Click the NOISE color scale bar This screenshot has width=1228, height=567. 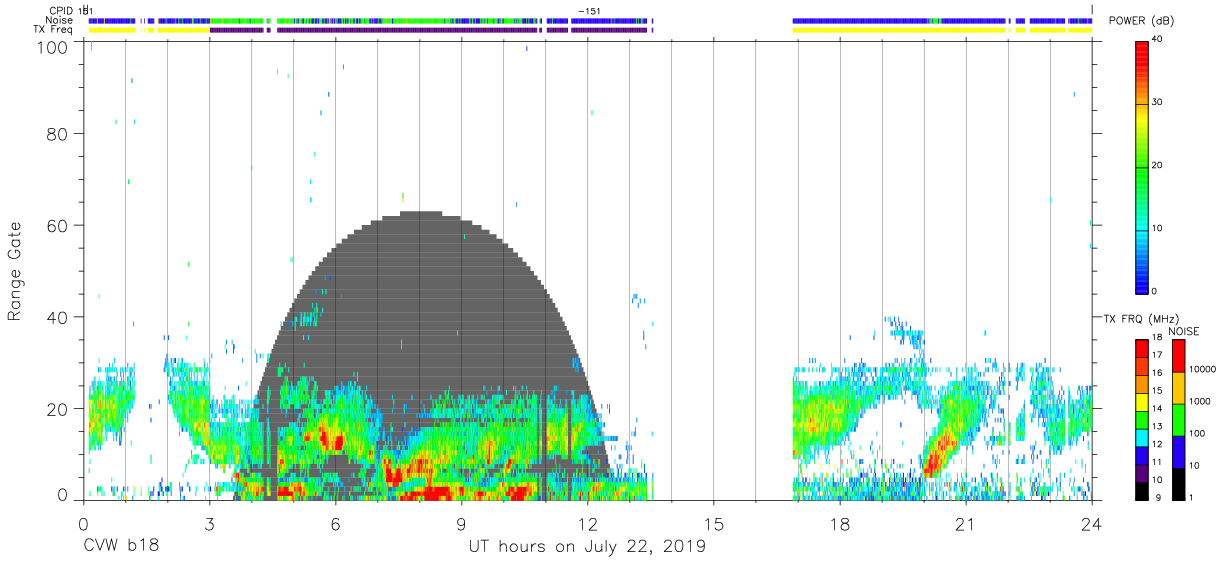pos(1177,418)
